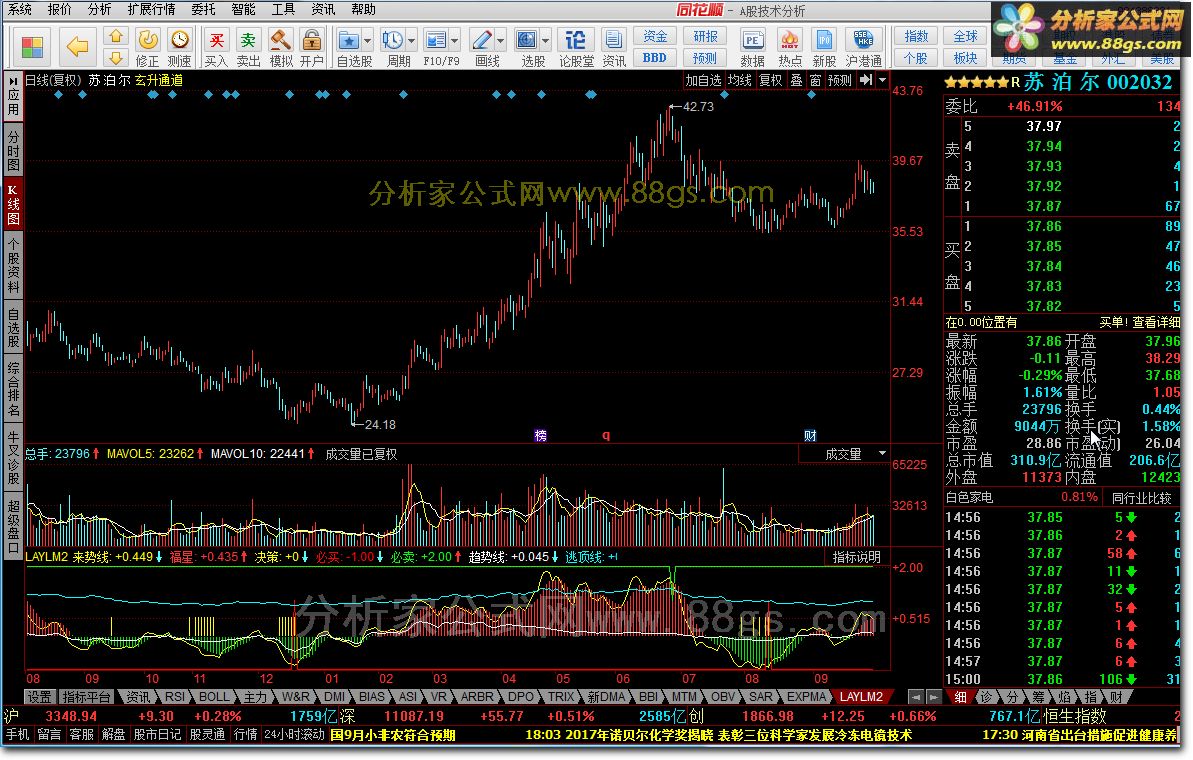Open the 报价 menu
The height and width of the screenshot is (760, 1193).
point(59,9)
